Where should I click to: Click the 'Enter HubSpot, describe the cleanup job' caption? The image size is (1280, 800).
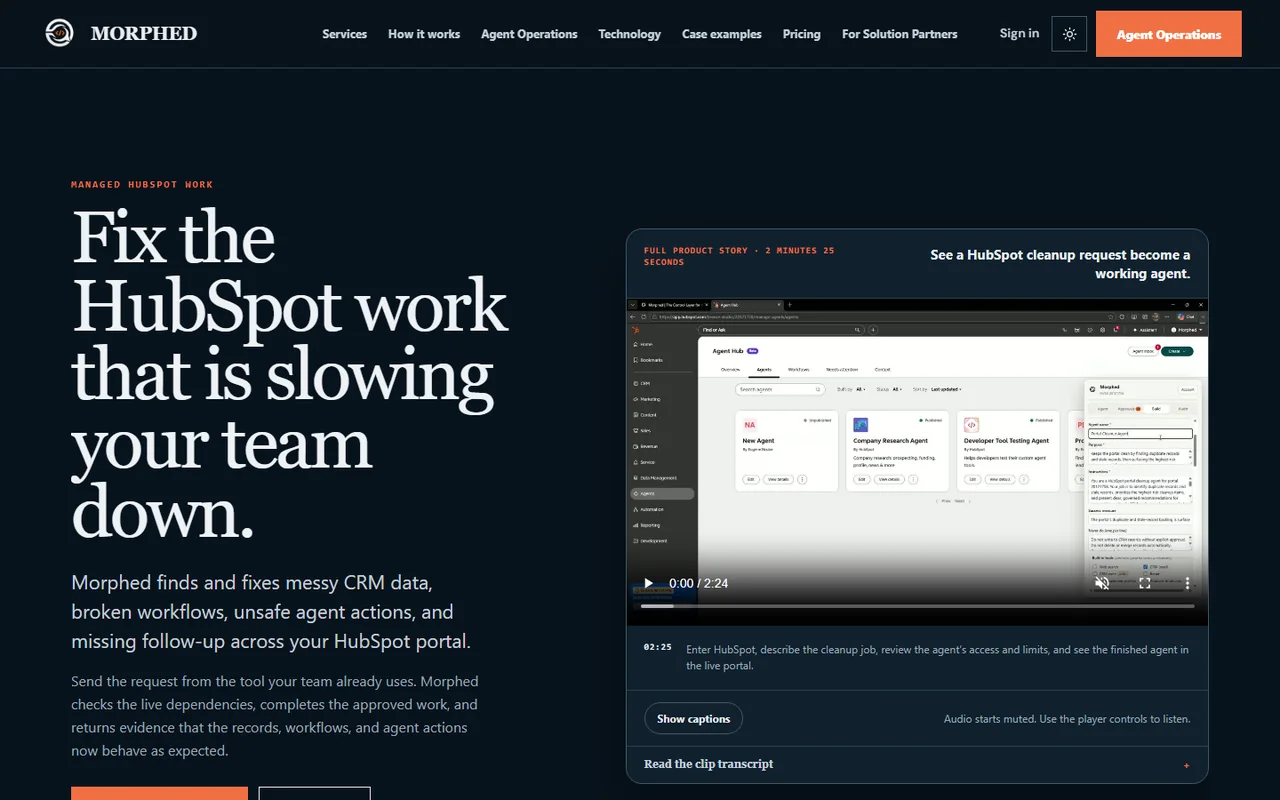[x=937, y=657]
